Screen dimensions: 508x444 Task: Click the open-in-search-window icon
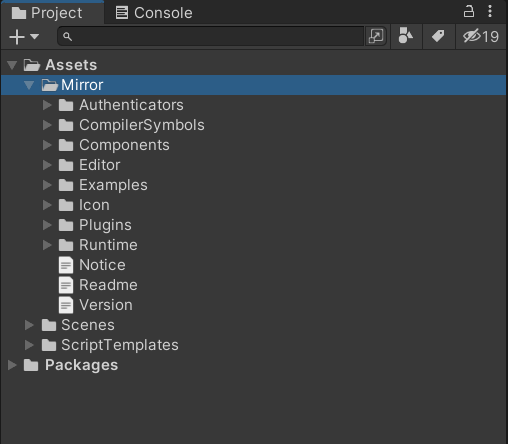(376, 36)
